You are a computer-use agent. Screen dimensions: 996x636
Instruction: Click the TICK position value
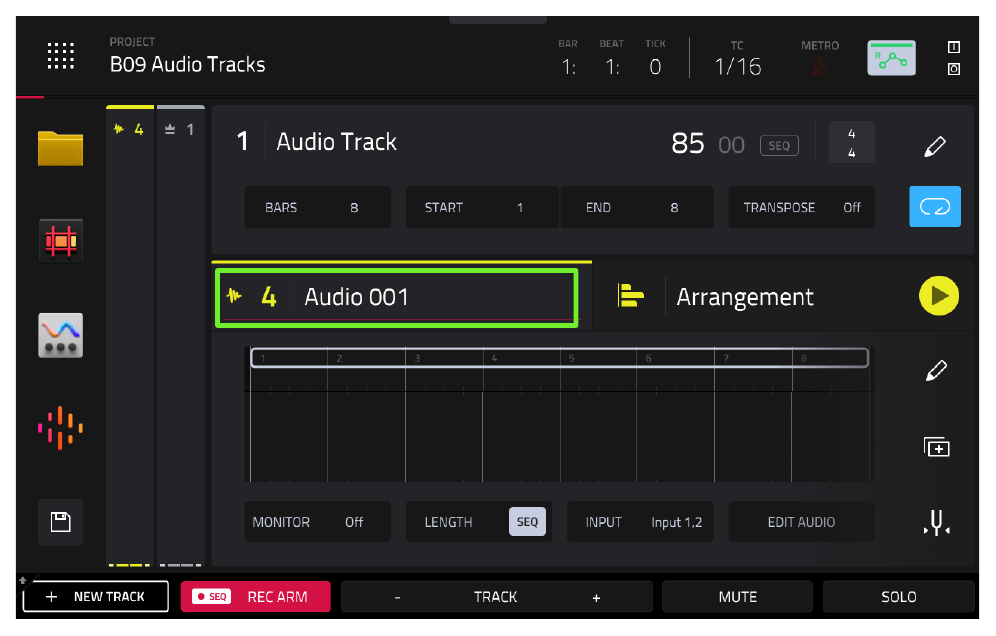tap(655, 67)
